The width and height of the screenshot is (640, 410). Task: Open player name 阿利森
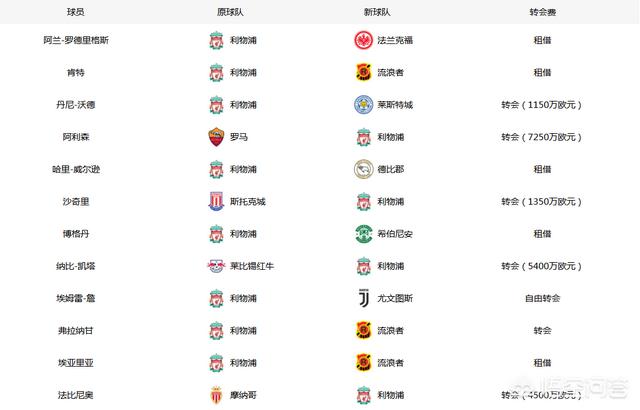[76, 137]
